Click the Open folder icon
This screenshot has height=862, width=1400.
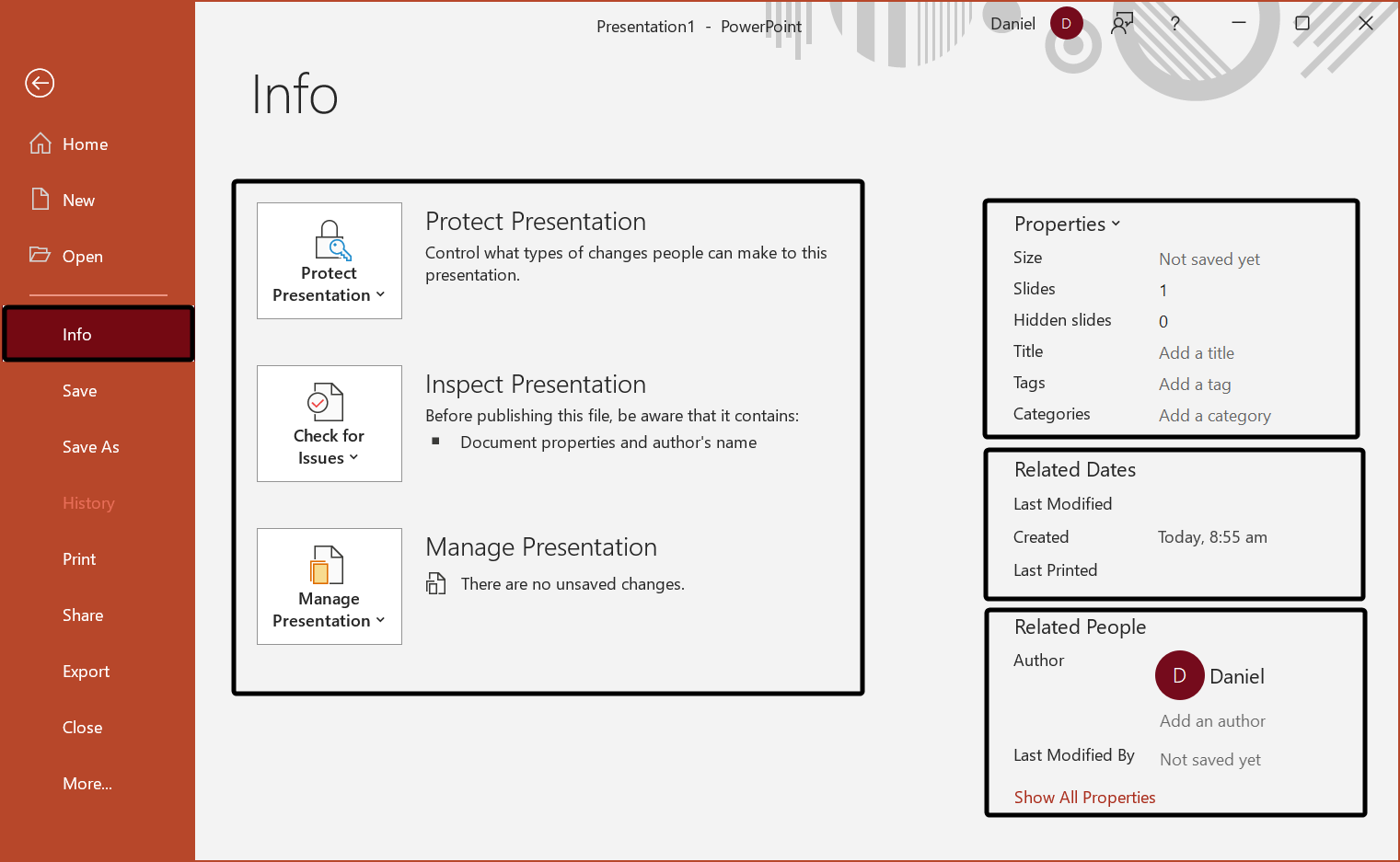40,255
